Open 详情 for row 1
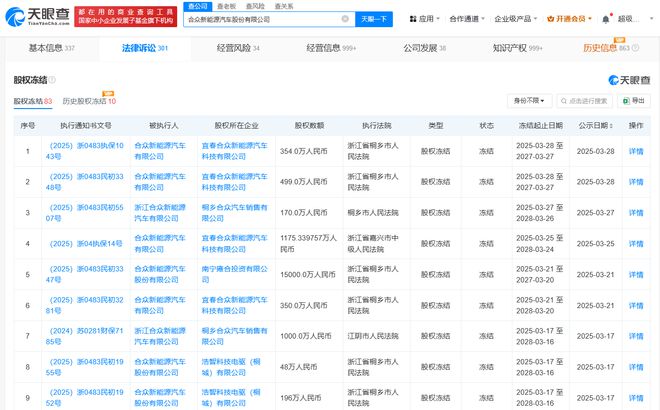The height and width of the screenshot is (410, 660). coord(636,151)
